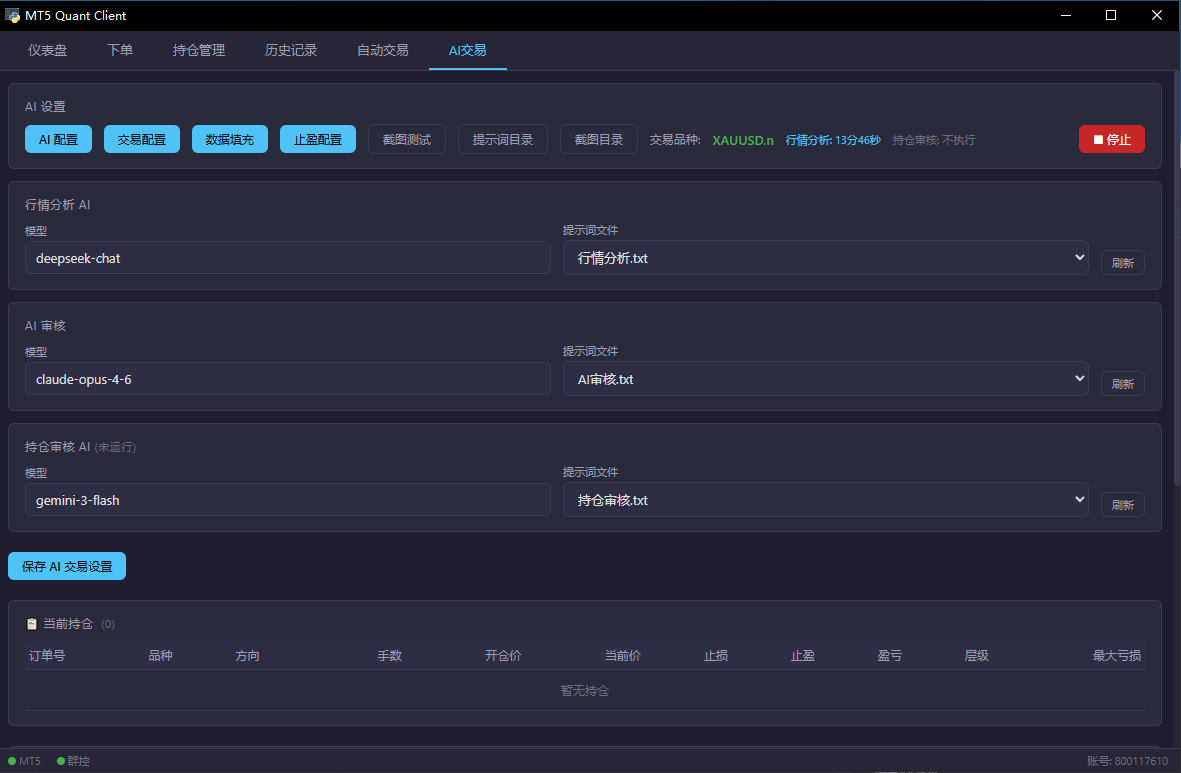Open the 提示词目录 folder
This screenshot has height=773, width=1181.
[502, 139]
